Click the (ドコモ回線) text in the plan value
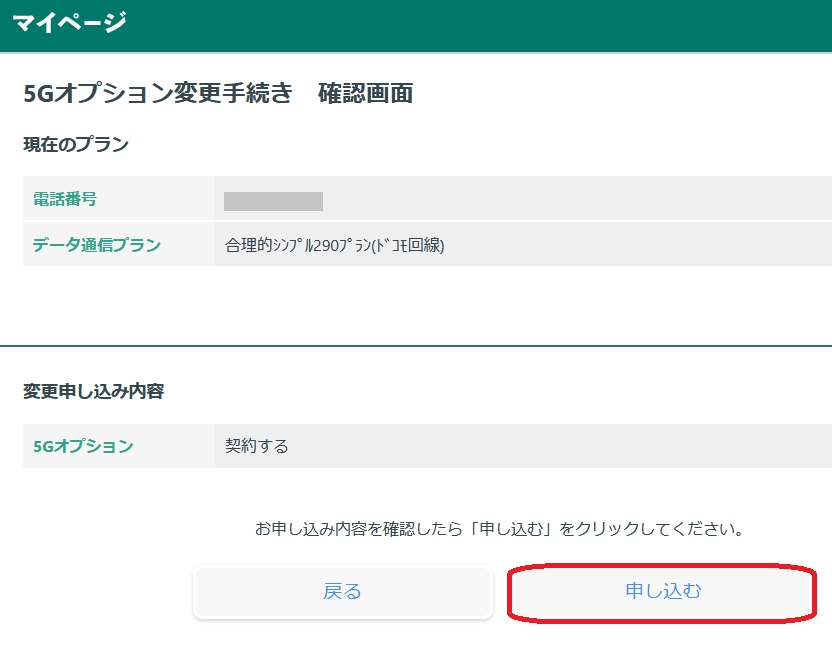 tap(408, 245)
